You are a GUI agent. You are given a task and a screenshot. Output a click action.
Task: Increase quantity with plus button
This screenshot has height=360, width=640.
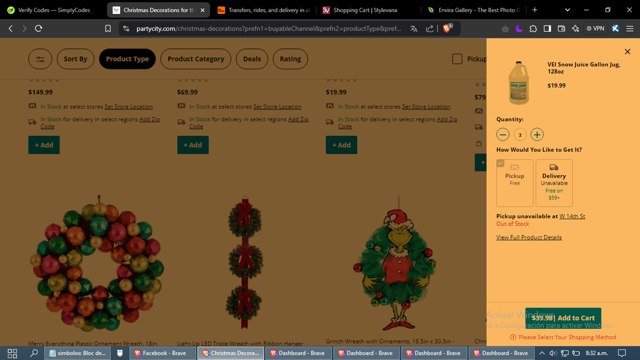pos(537,134)
